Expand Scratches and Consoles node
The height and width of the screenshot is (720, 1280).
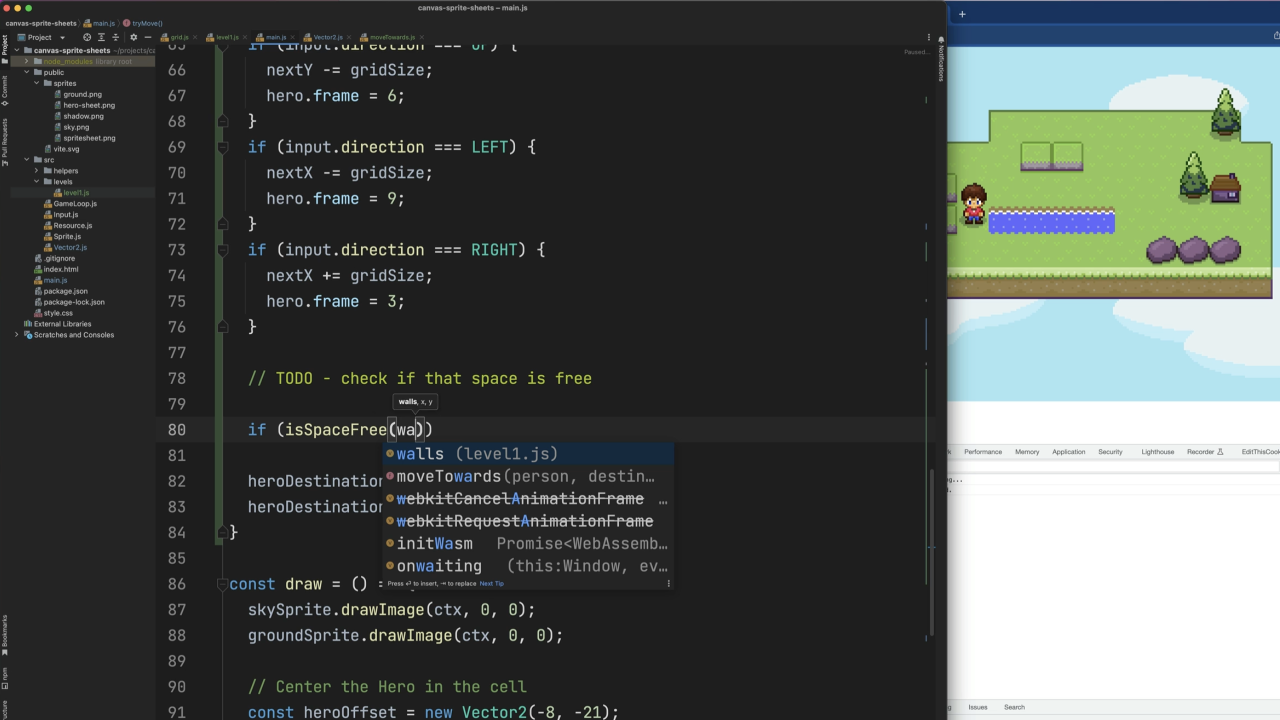[x=17, y=335]
